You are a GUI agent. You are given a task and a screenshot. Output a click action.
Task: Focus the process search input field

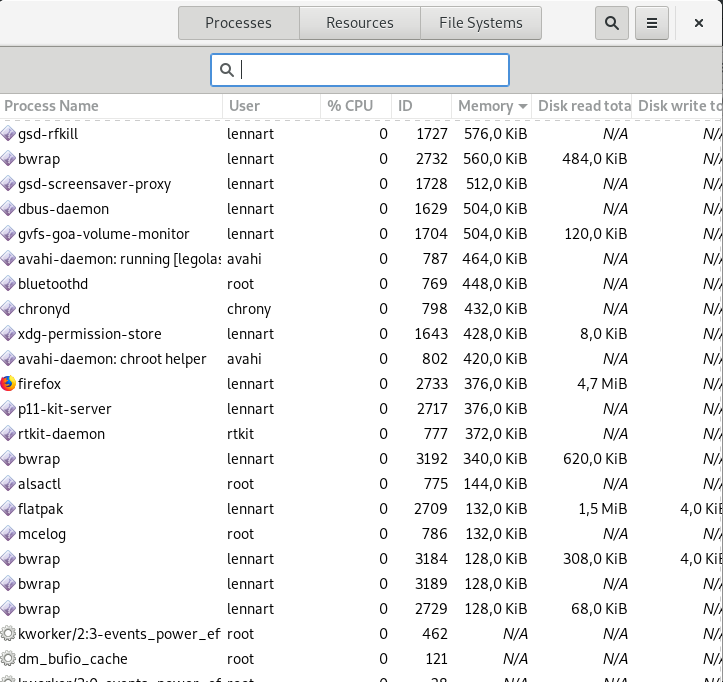pyautogui.click(x=360, y=70)
